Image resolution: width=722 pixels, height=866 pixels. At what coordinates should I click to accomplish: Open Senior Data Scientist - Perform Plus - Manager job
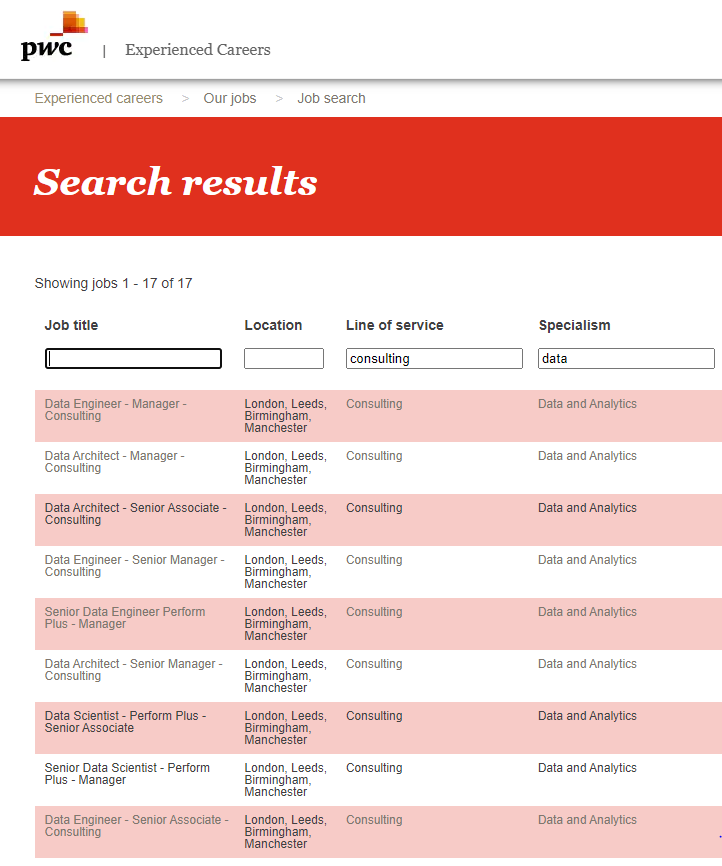[127, 773]
